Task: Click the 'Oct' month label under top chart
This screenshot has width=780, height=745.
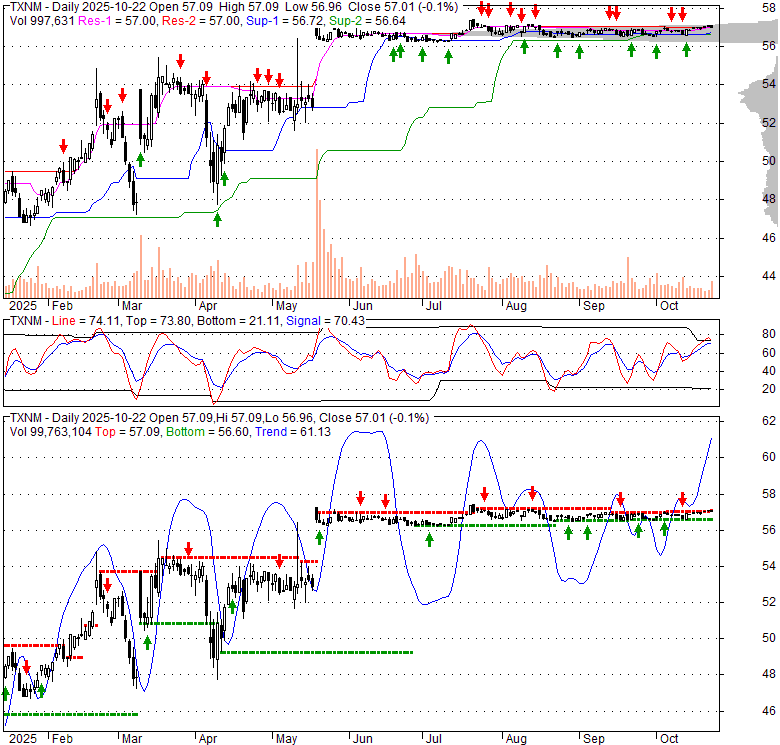Action: click(669, 305)
